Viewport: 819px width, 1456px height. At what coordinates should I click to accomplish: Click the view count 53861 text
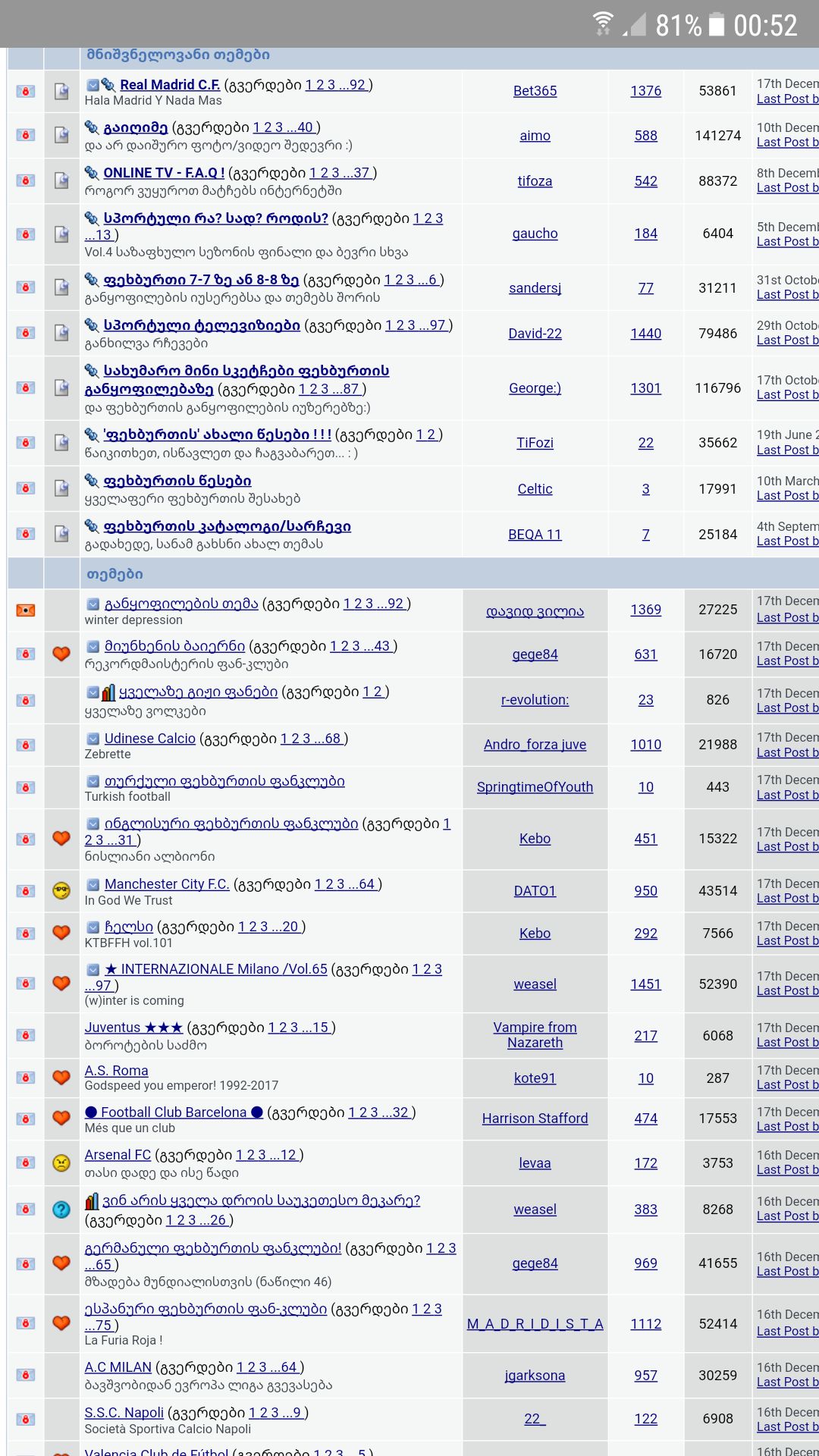tap(717, 91)
